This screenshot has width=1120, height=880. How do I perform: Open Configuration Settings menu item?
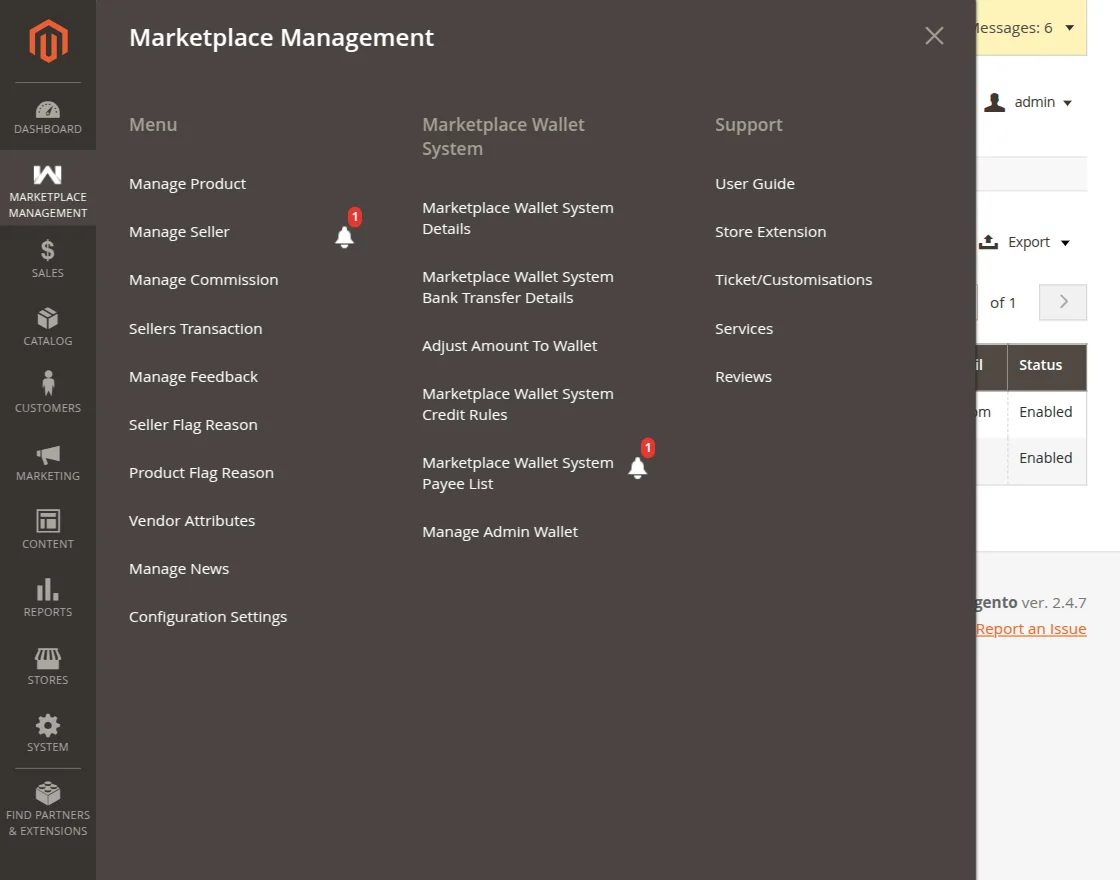click(208, 617)
